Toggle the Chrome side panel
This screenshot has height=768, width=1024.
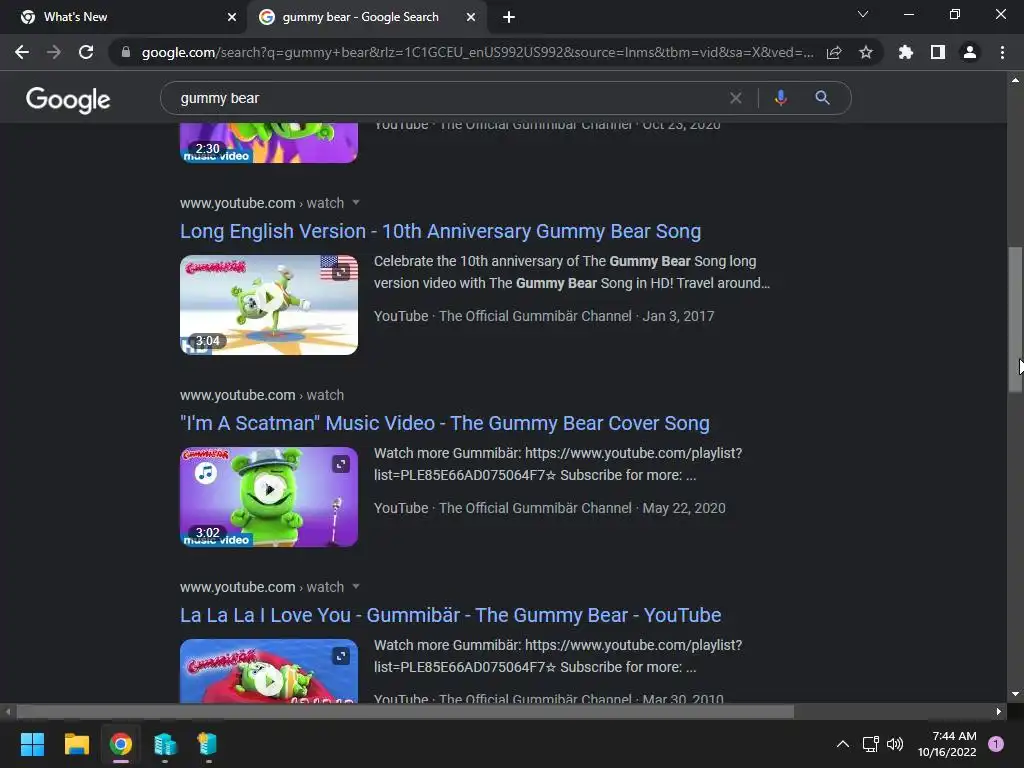(938, 52)
